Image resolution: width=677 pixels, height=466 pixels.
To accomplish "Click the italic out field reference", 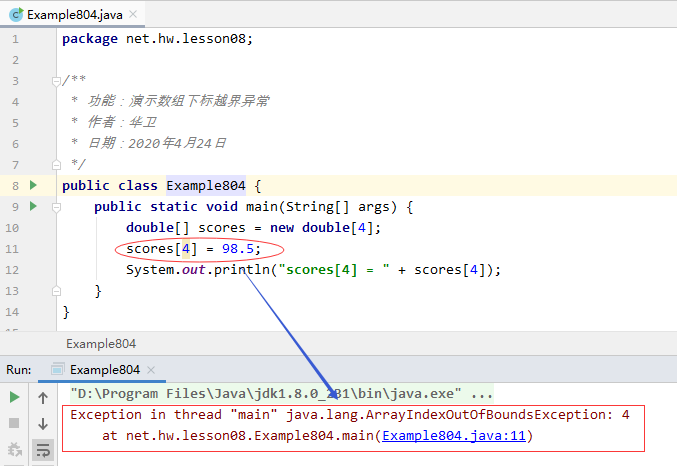I will point(193,270).
